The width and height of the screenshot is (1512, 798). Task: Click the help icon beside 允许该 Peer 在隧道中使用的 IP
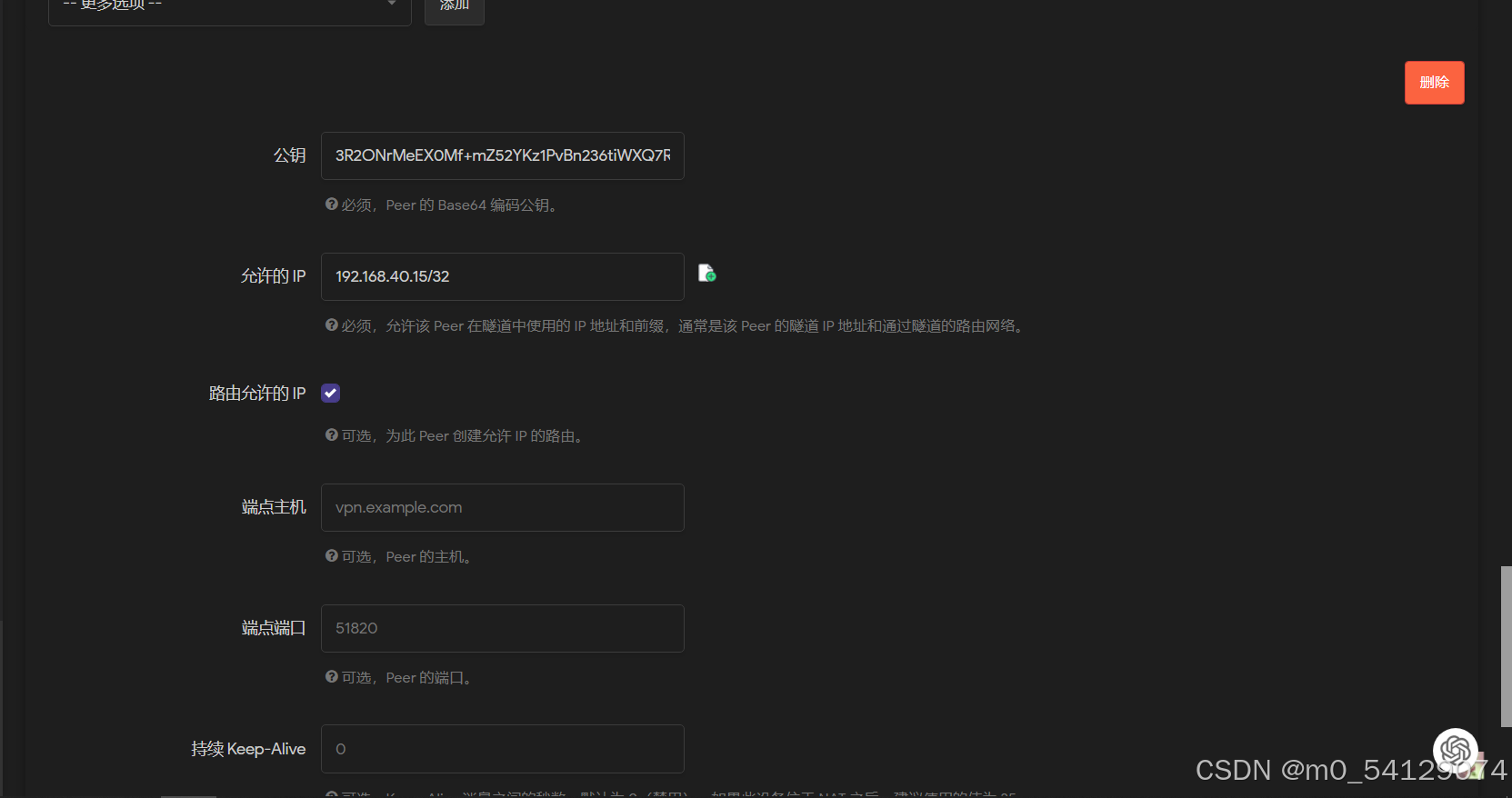coord(332,325)
